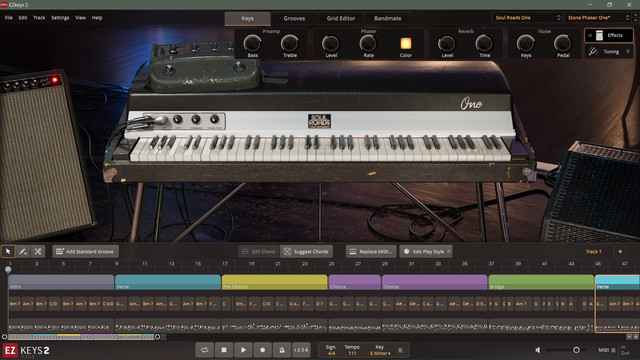Click Add Standard Groove button
This screenshot has width=640, height=360.
coord(85,251)
